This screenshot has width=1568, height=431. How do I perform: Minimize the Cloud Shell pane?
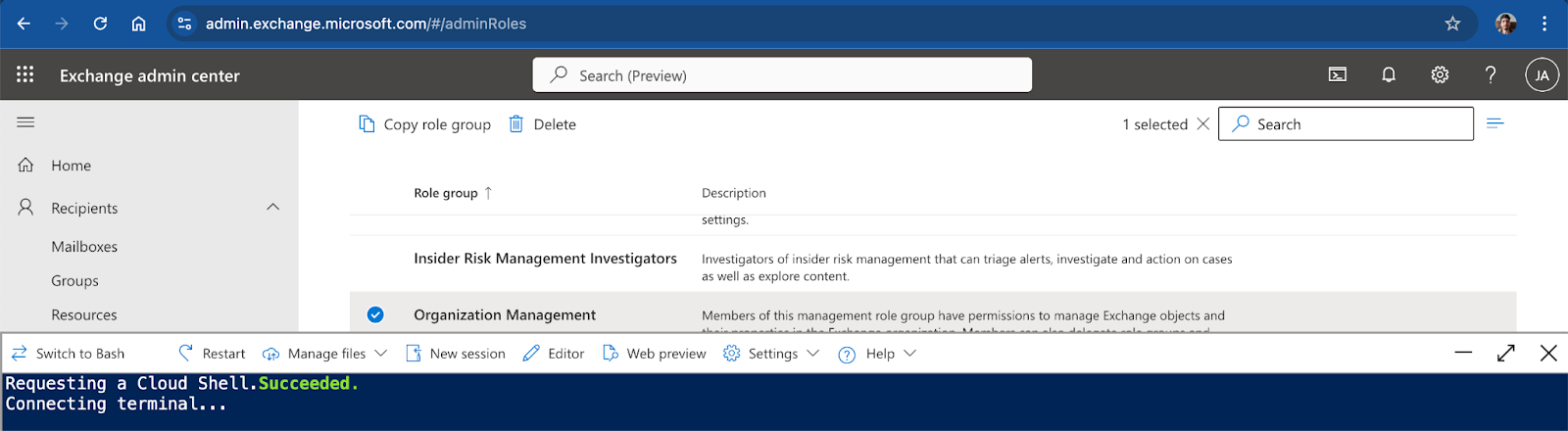click(1463, 353)
